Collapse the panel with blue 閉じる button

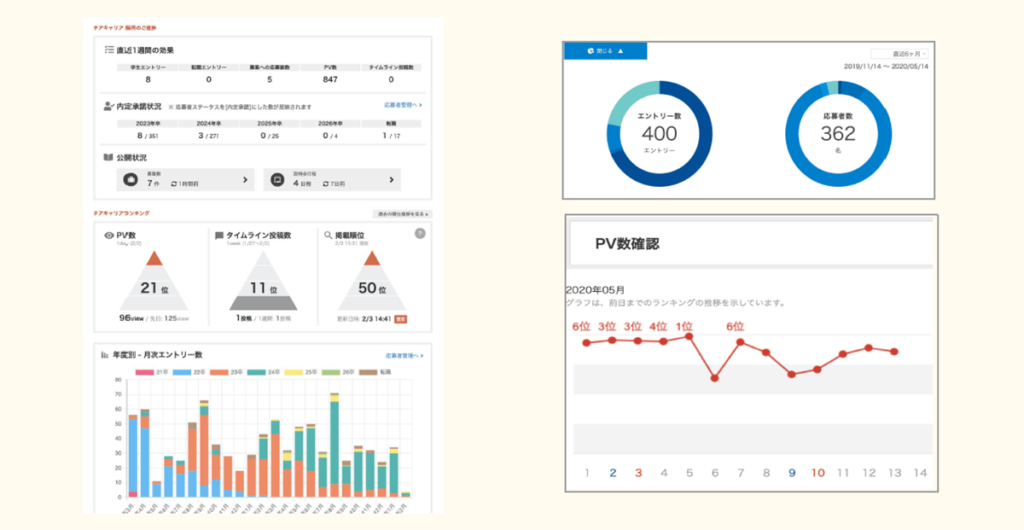point(605,51)
